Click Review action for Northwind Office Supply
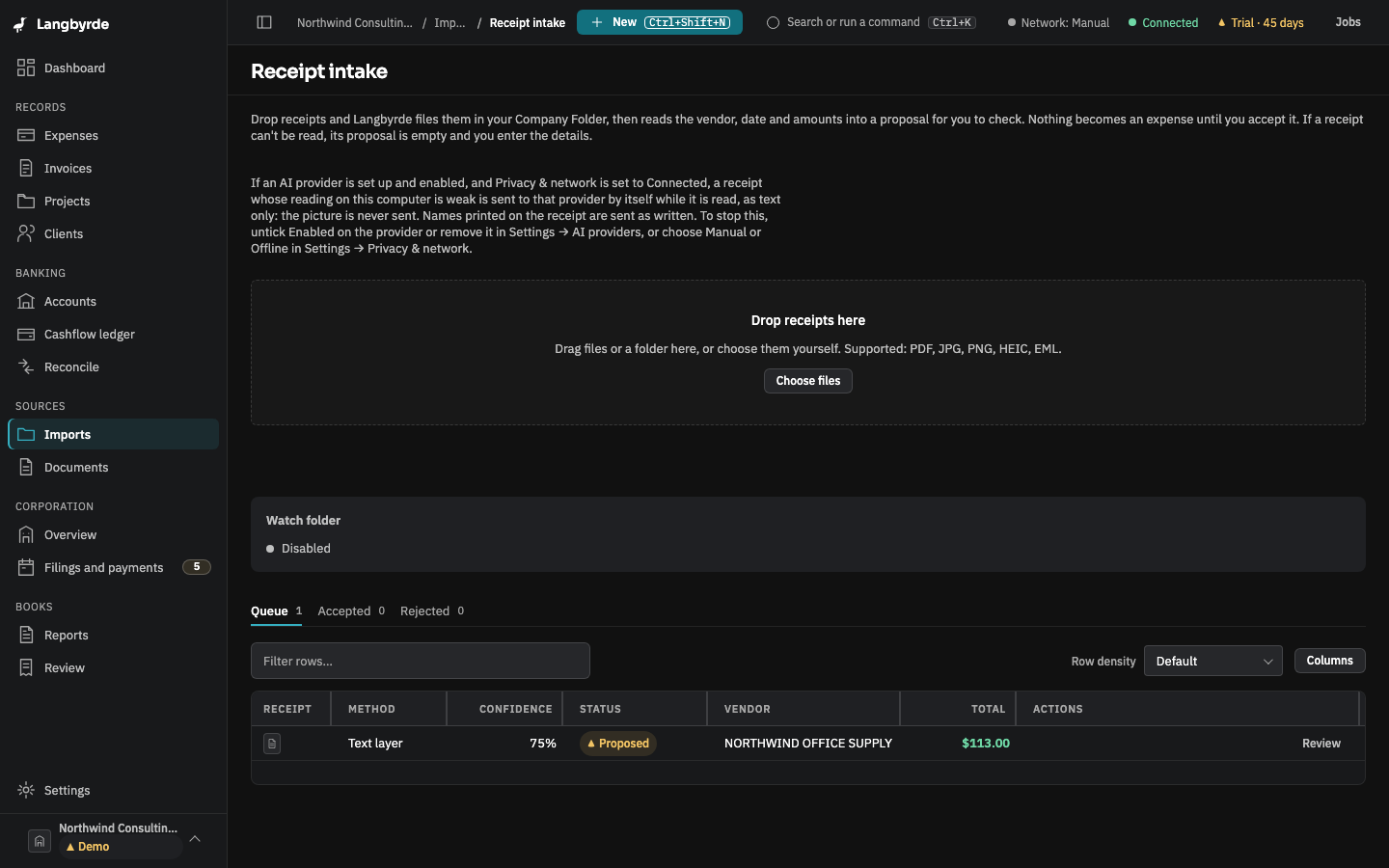 click(1321, 744)
